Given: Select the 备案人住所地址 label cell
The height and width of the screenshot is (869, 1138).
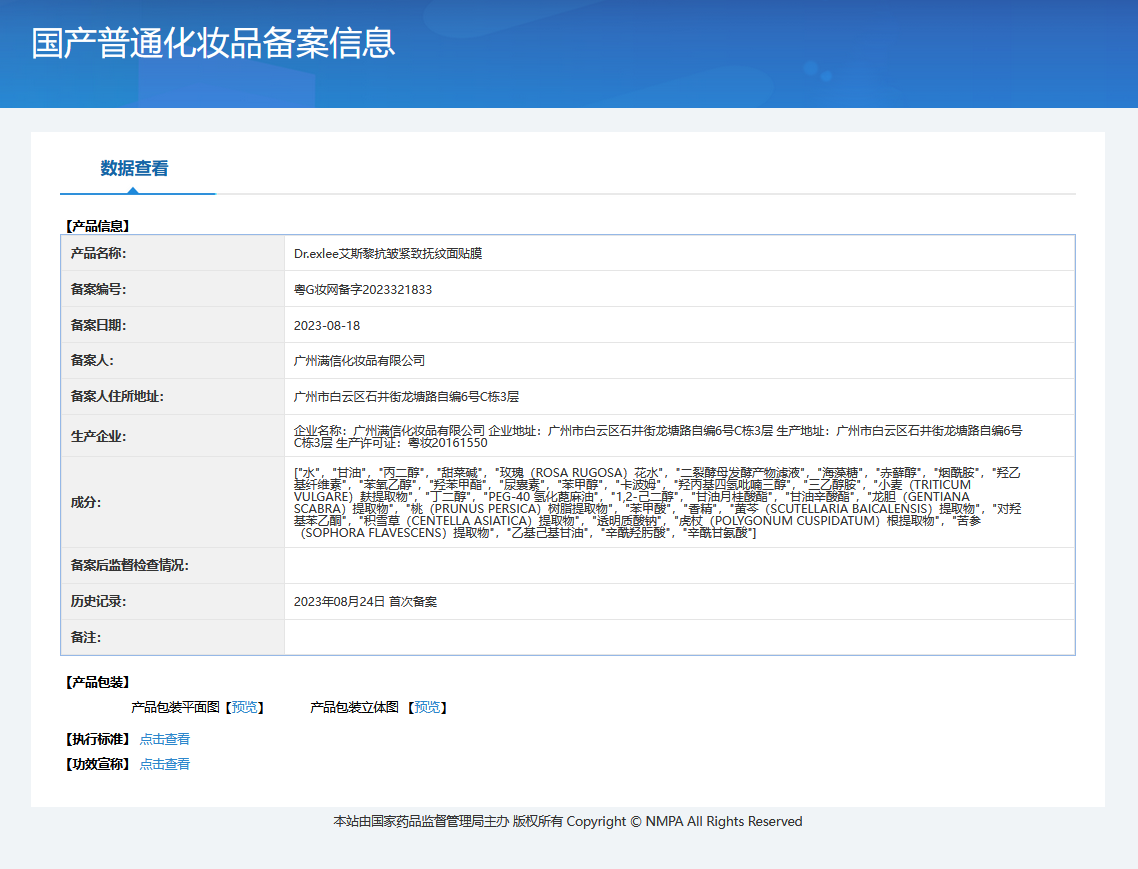Looking at the screenshot, I should pyautogui.click(x=173, y=396).
